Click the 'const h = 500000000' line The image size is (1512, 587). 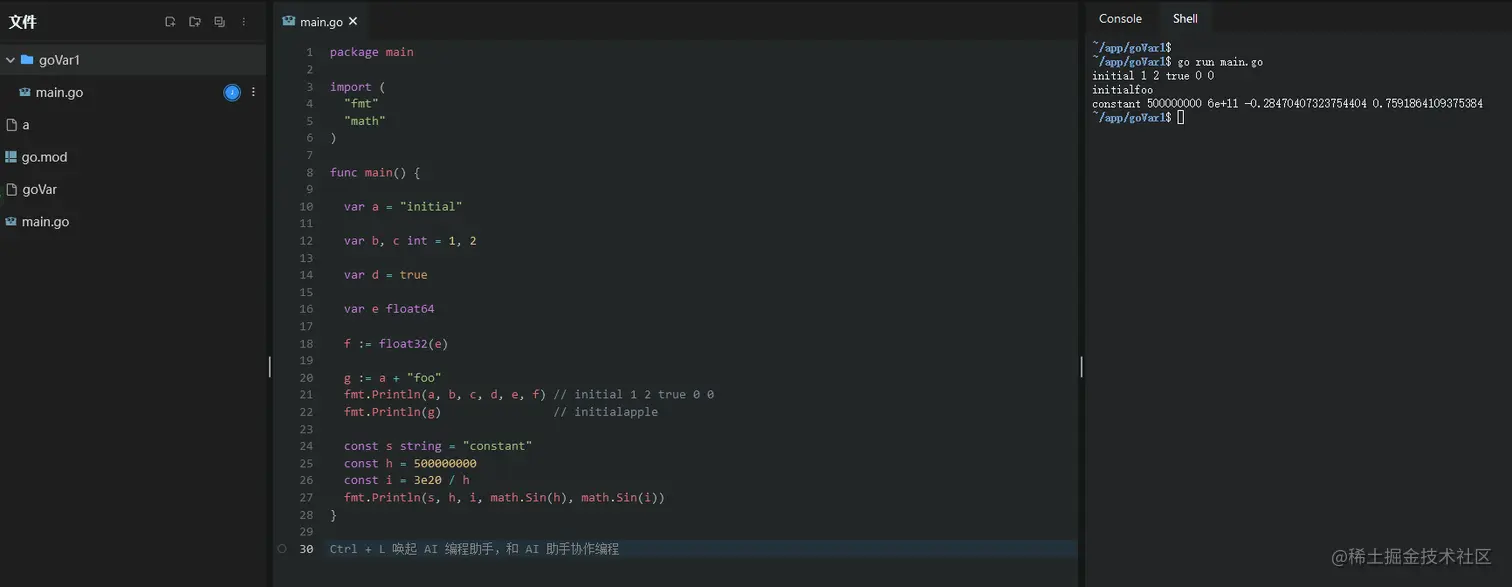pos(410,464)
